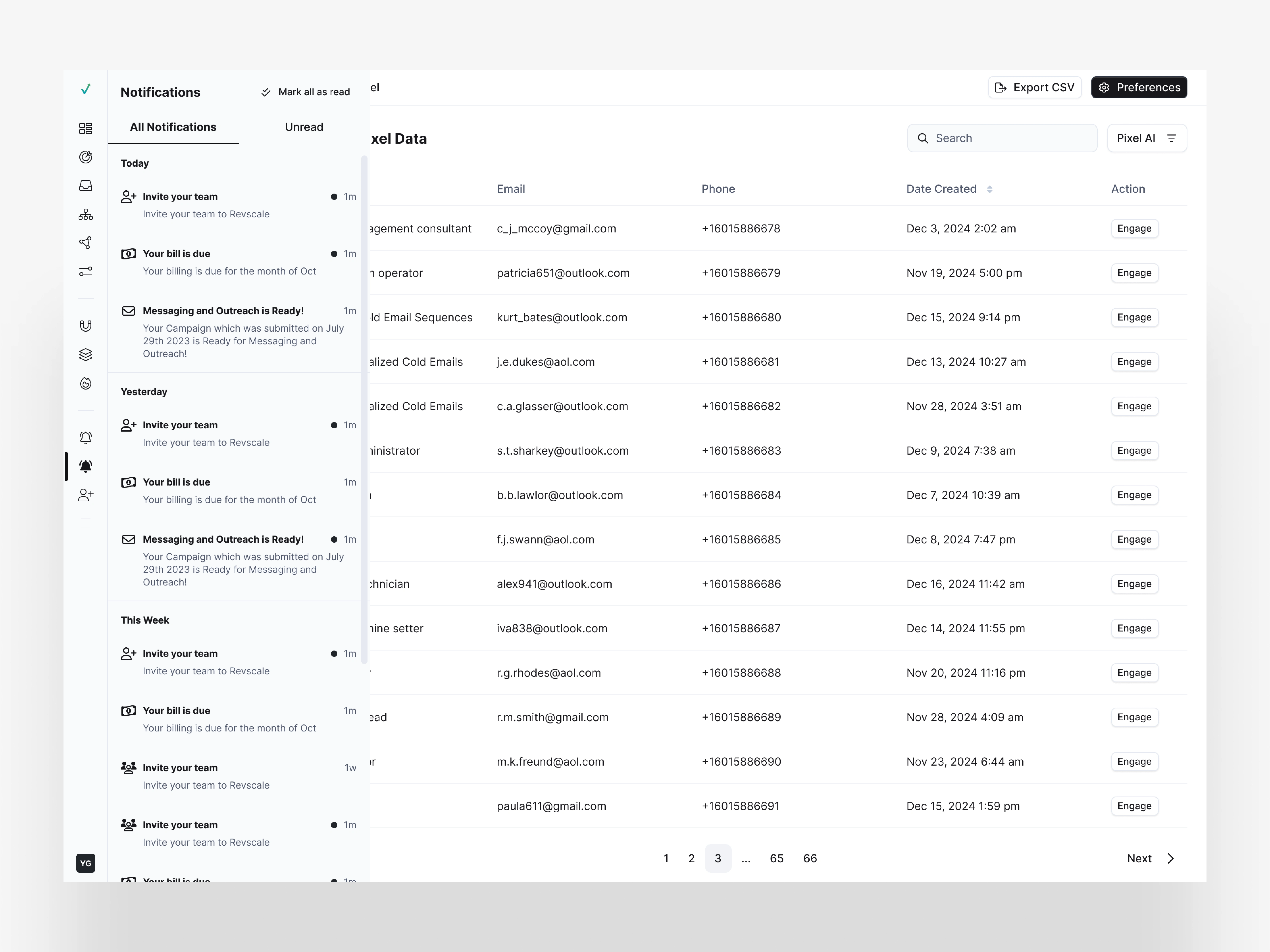Open the share nodes icon in sidebar
1270x952 pixels.
pyautogui.click(x=86, y=243)
